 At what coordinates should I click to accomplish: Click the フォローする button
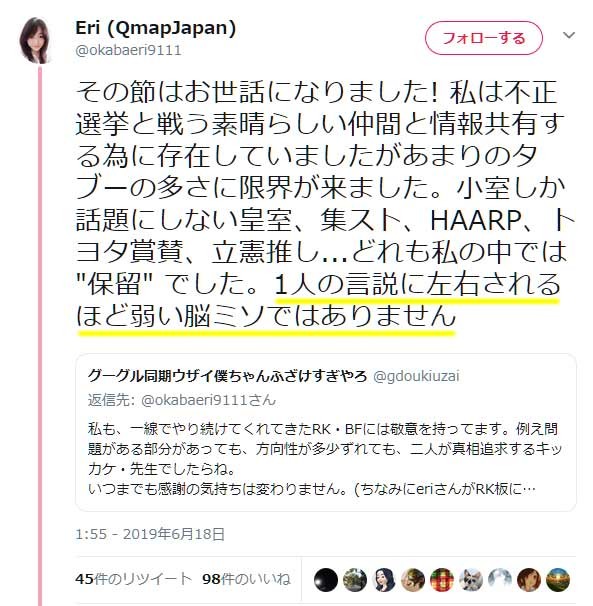tap(484, 38)
